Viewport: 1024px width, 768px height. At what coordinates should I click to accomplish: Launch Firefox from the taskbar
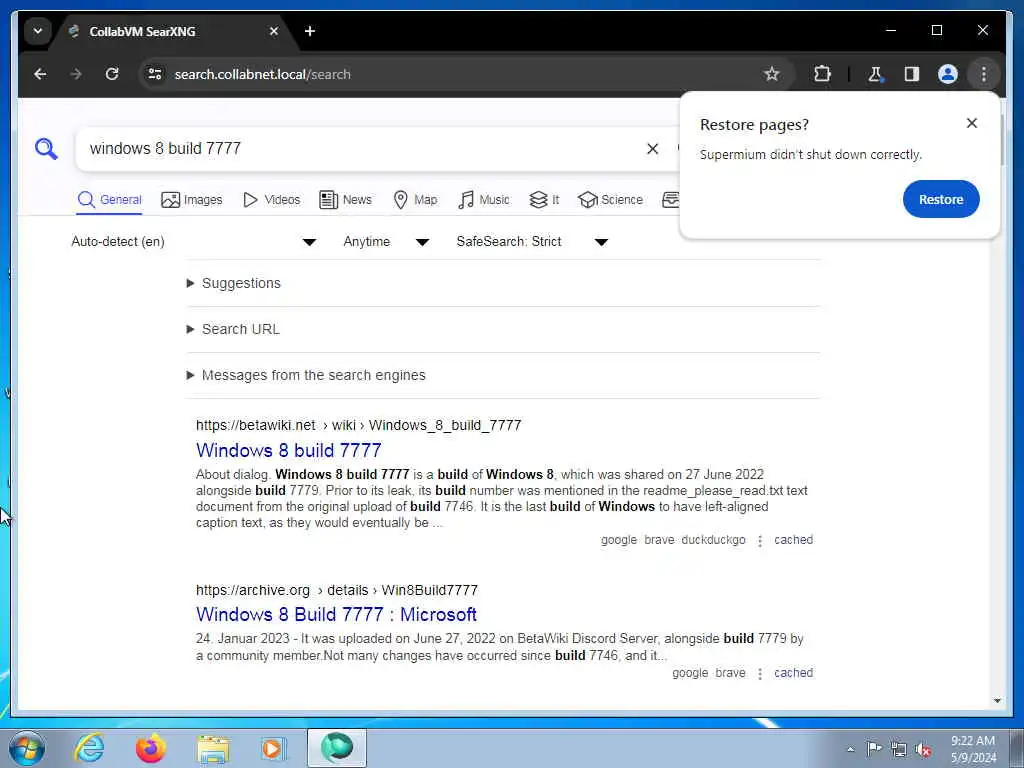point(151,748)
